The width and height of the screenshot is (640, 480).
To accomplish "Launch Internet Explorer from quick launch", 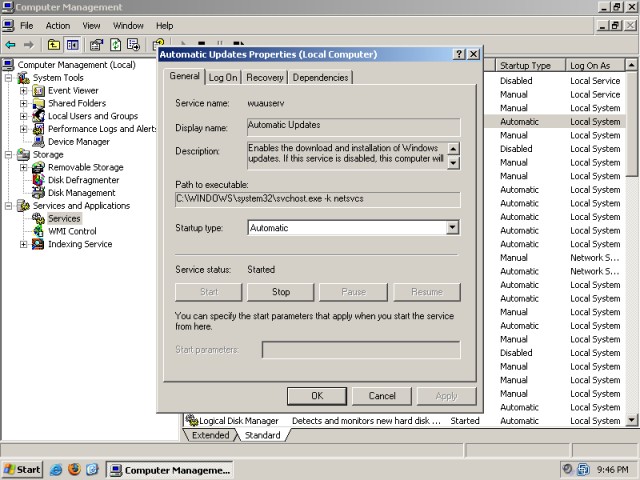I will 56,470.
